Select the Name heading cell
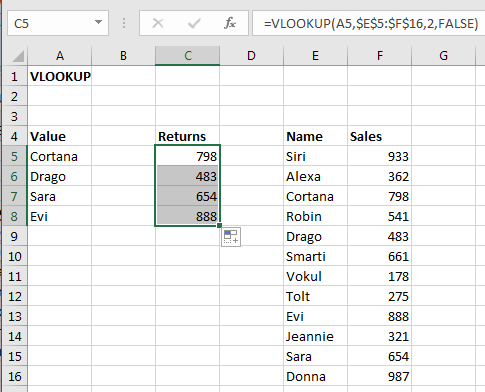 (315, 136)
